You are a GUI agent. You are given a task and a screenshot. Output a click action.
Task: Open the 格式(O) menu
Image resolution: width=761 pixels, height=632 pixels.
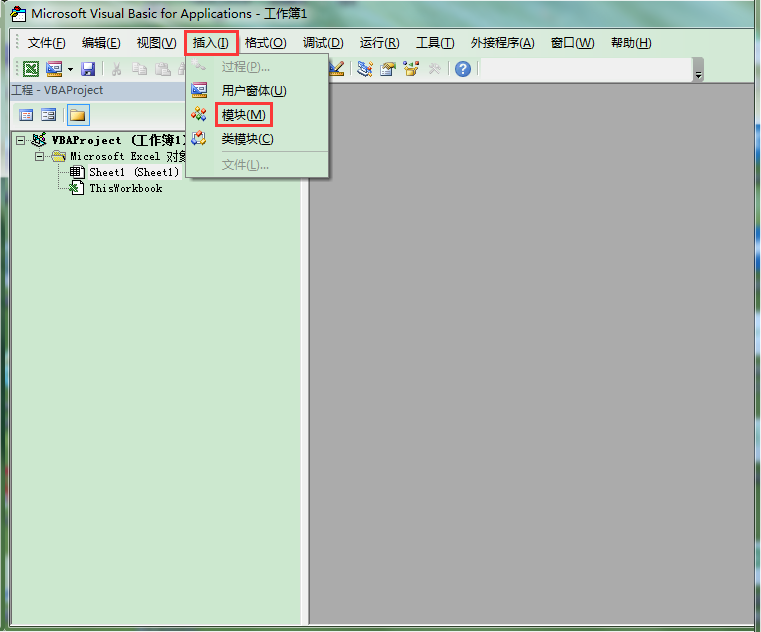(x=265, y=43)
